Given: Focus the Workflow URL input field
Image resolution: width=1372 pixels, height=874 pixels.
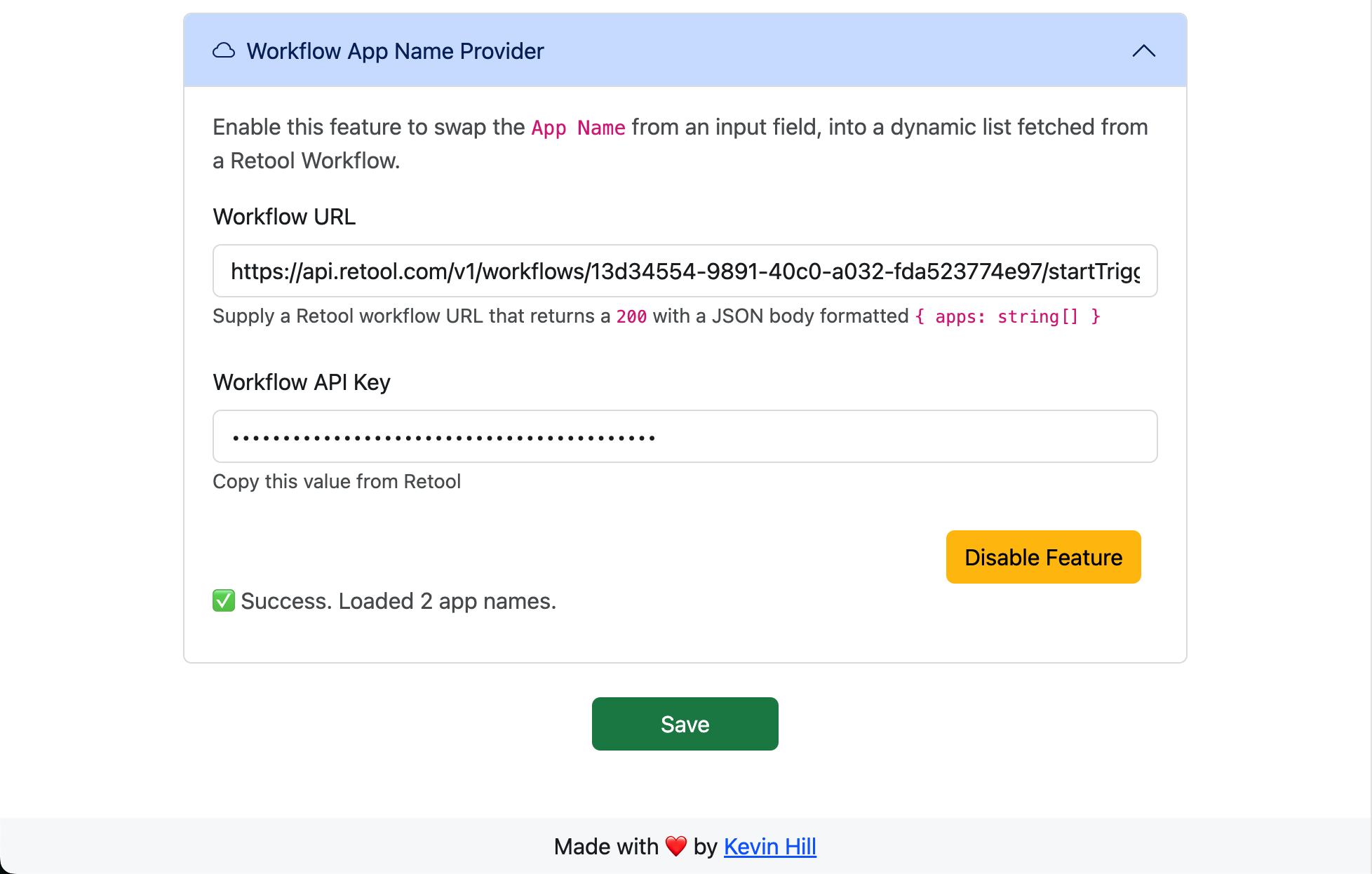Looking at the screenshot, I should (685, 271).
